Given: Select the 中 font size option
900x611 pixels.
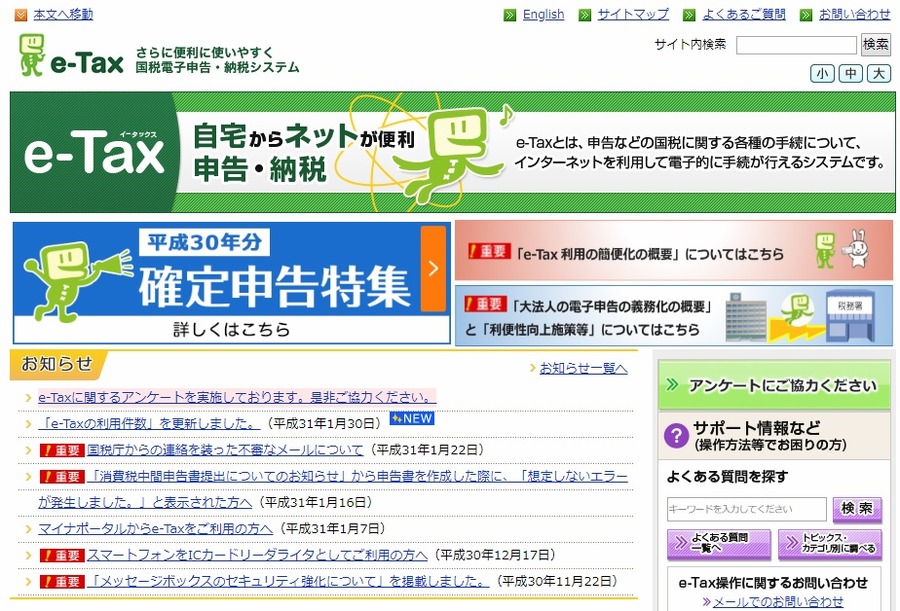Looking at the screenshot, I should [x=850, y=73].
